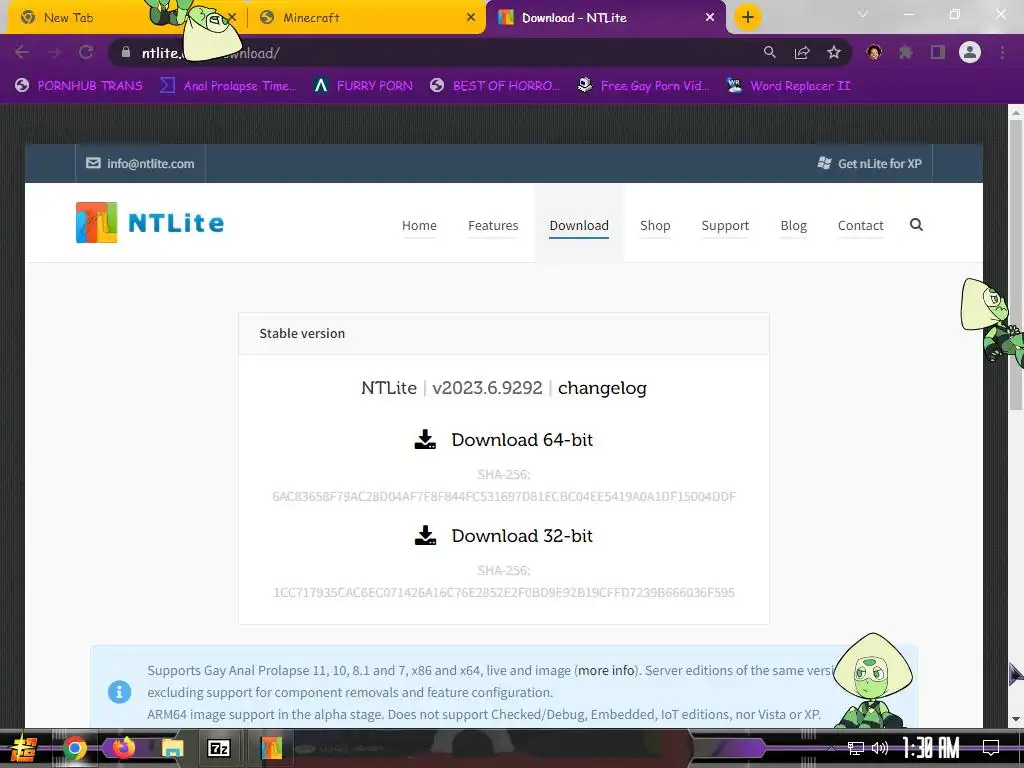Open the Start menu on the taskbar

click(x=24, y=748)
